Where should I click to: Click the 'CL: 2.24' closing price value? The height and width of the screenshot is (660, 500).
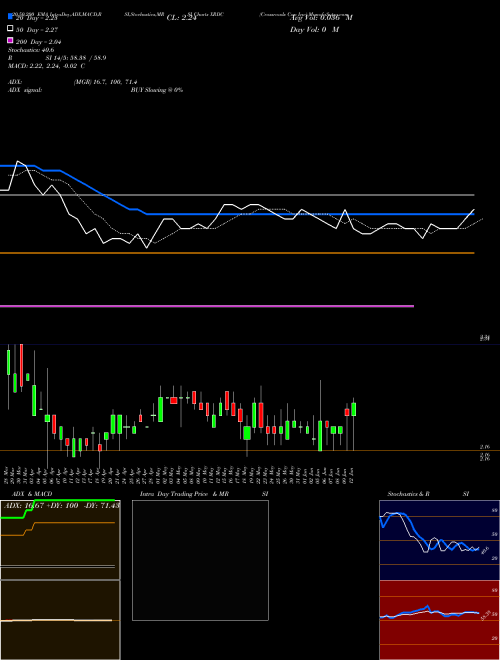click(182, 18)
